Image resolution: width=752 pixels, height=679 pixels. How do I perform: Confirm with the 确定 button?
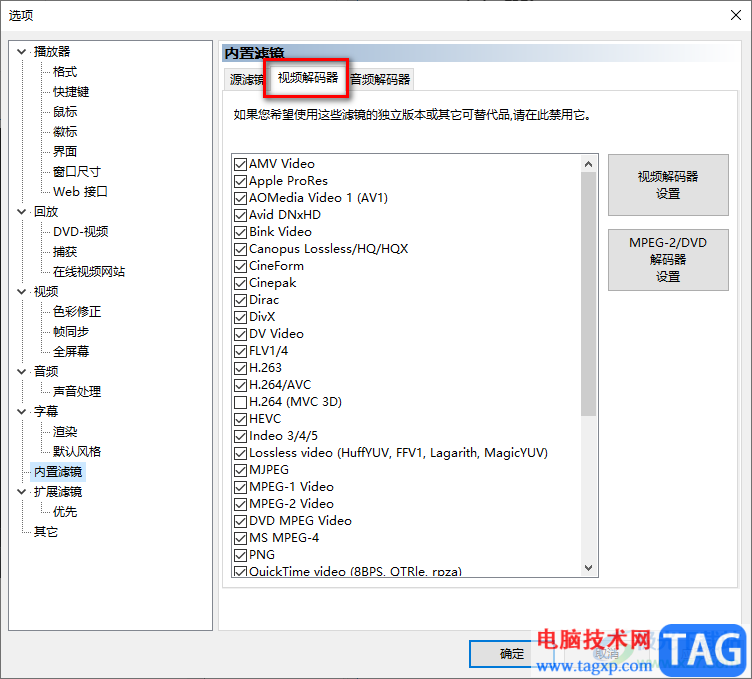point(511,654)
